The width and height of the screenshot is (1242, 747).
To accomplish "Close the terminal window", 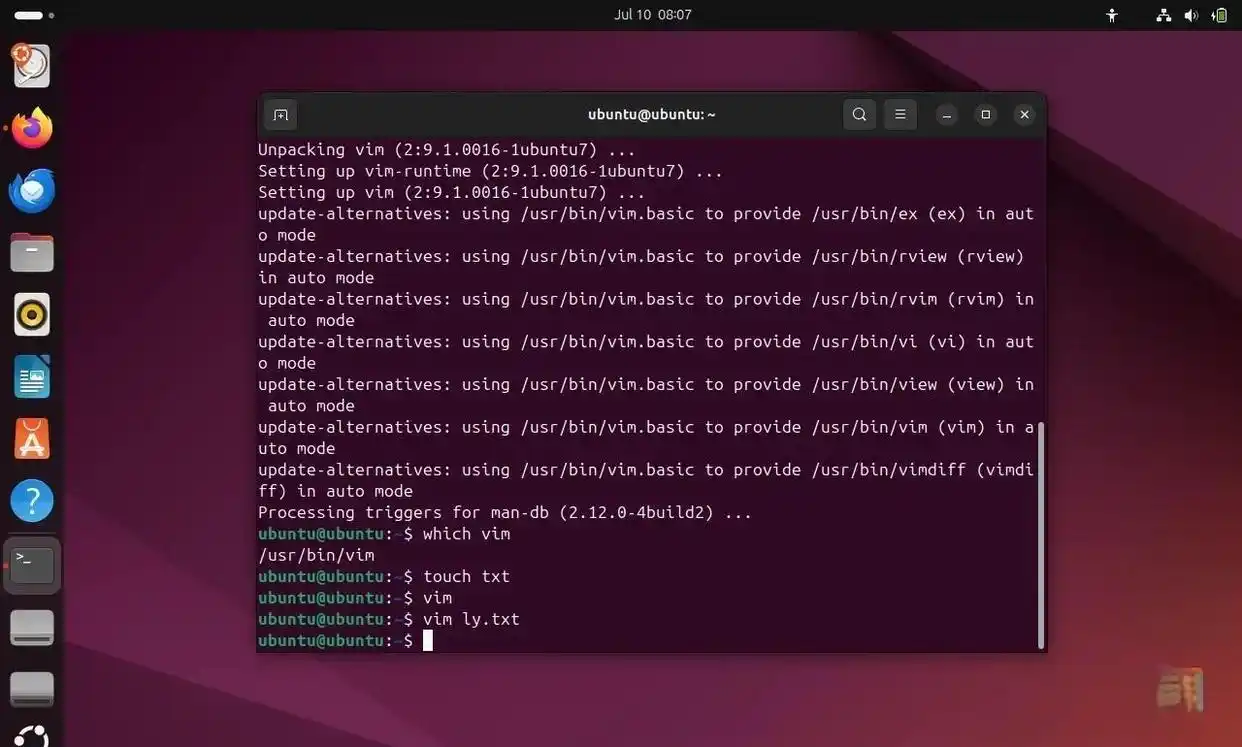I will tap(1024, 115).
